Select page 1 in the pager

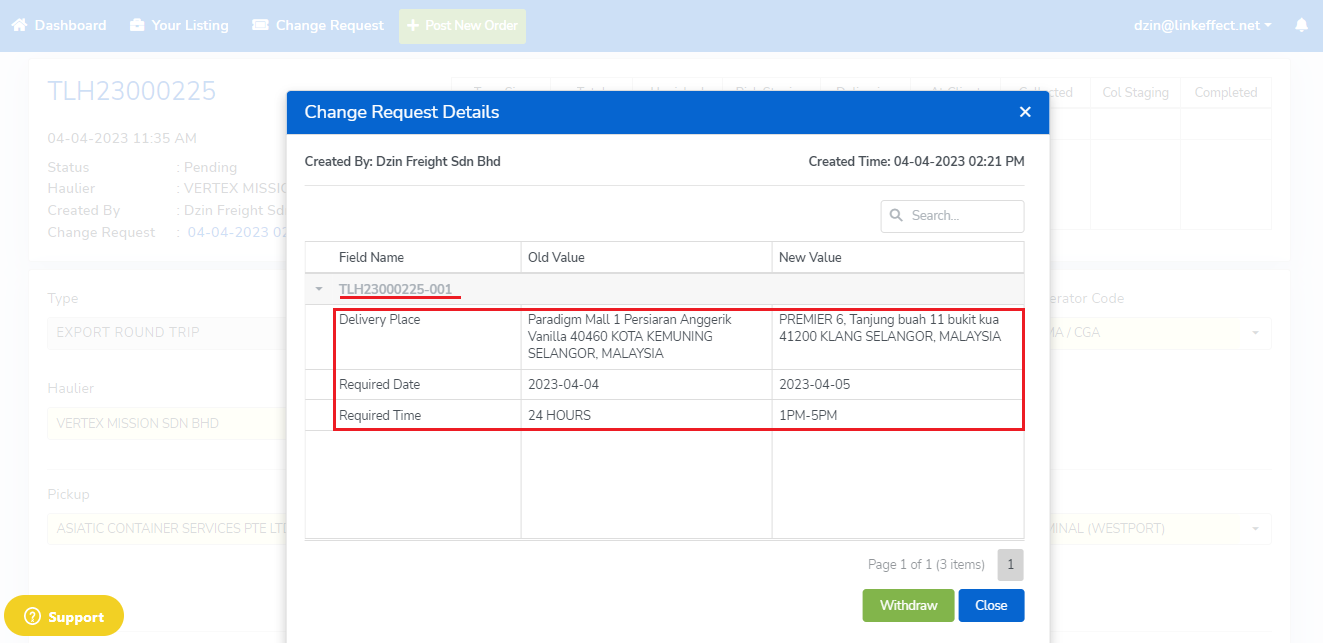coord(1010,565)
